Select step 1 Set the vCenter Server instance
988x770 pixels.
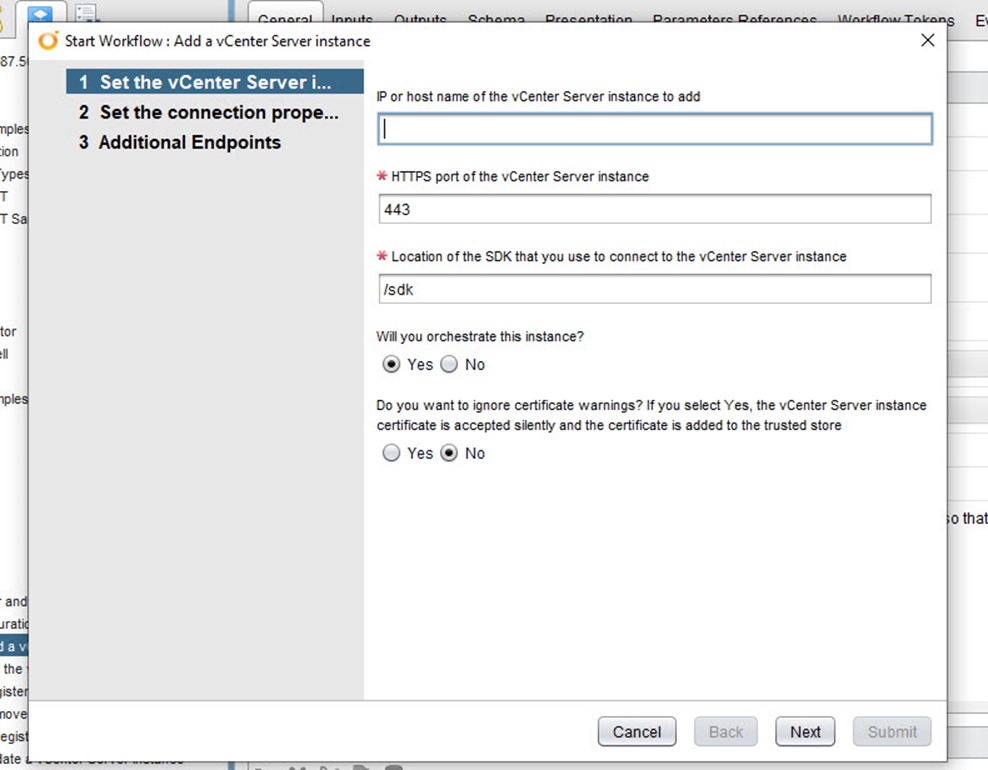215,82
